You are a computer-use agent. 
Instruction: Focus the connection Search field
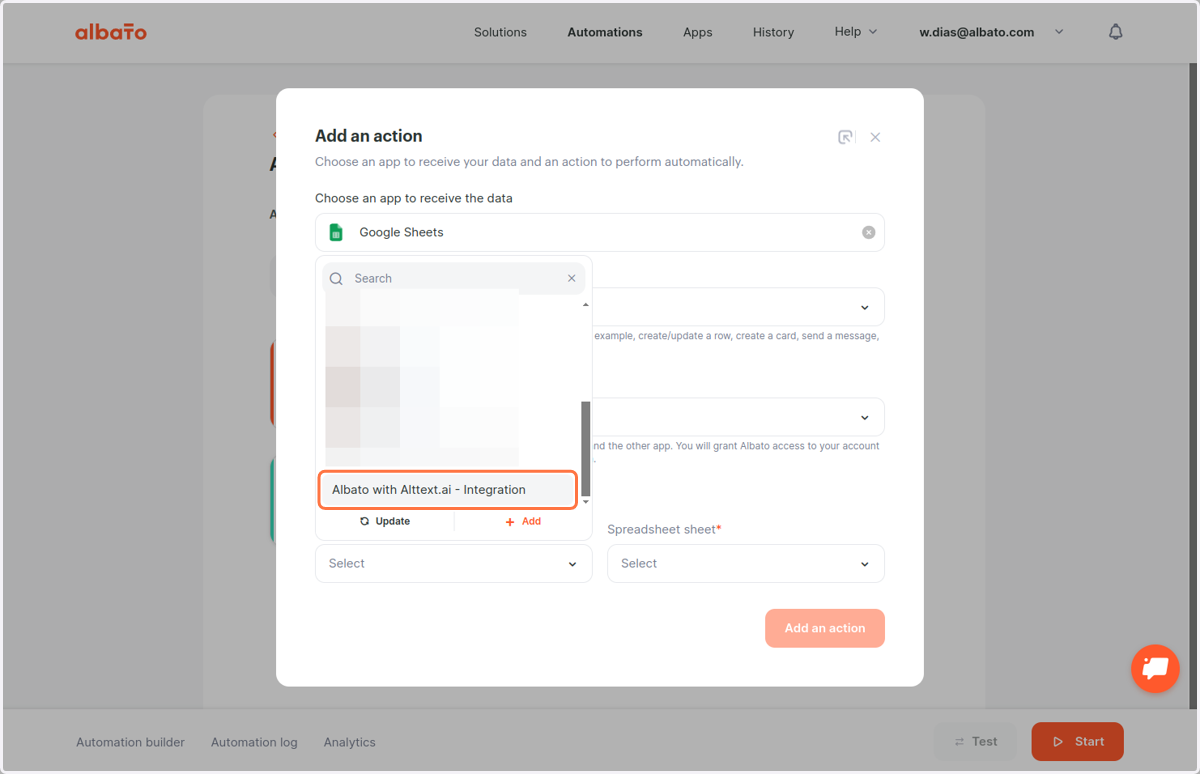(455, 279)
